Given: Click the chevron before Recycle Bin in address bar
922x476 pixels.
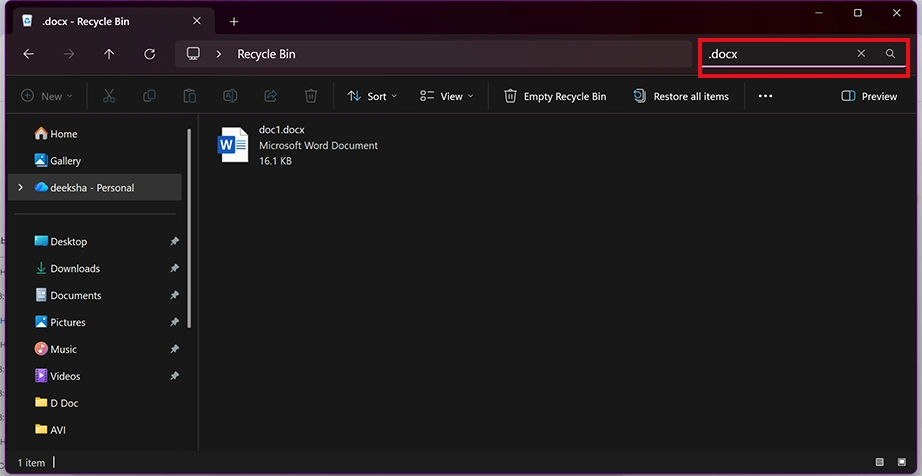Looking at the screenshot, I should (x=219, y=54).
